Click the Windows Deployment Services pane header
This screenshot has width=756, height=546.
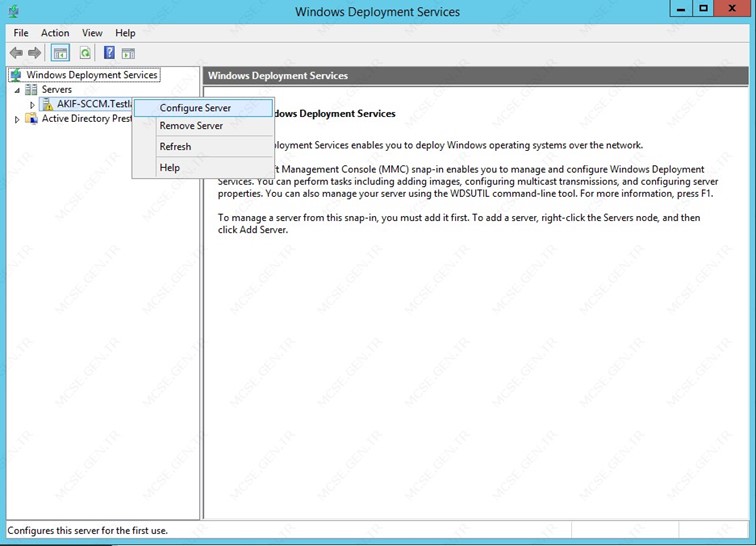(x=476, y=76)
